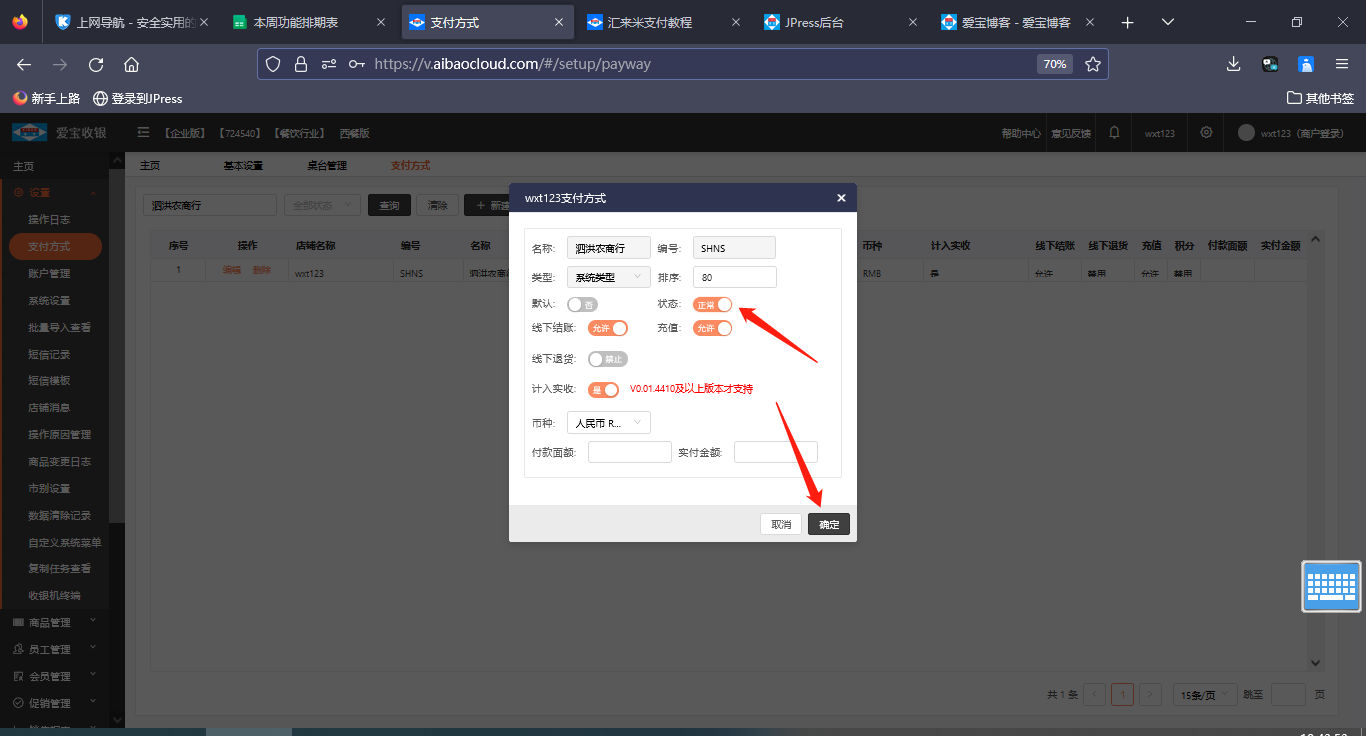Close the wxt123支付方式 dialog

pyautogui.click(x=841, y=198)
